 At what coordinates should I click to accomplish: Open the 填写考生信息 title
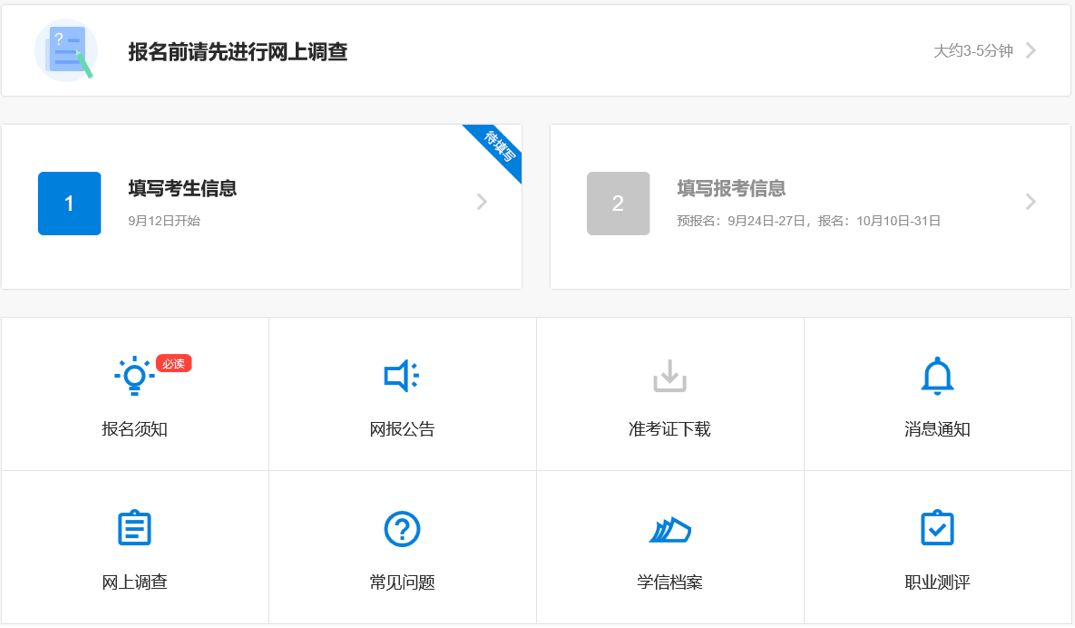(x=182, y=188)
